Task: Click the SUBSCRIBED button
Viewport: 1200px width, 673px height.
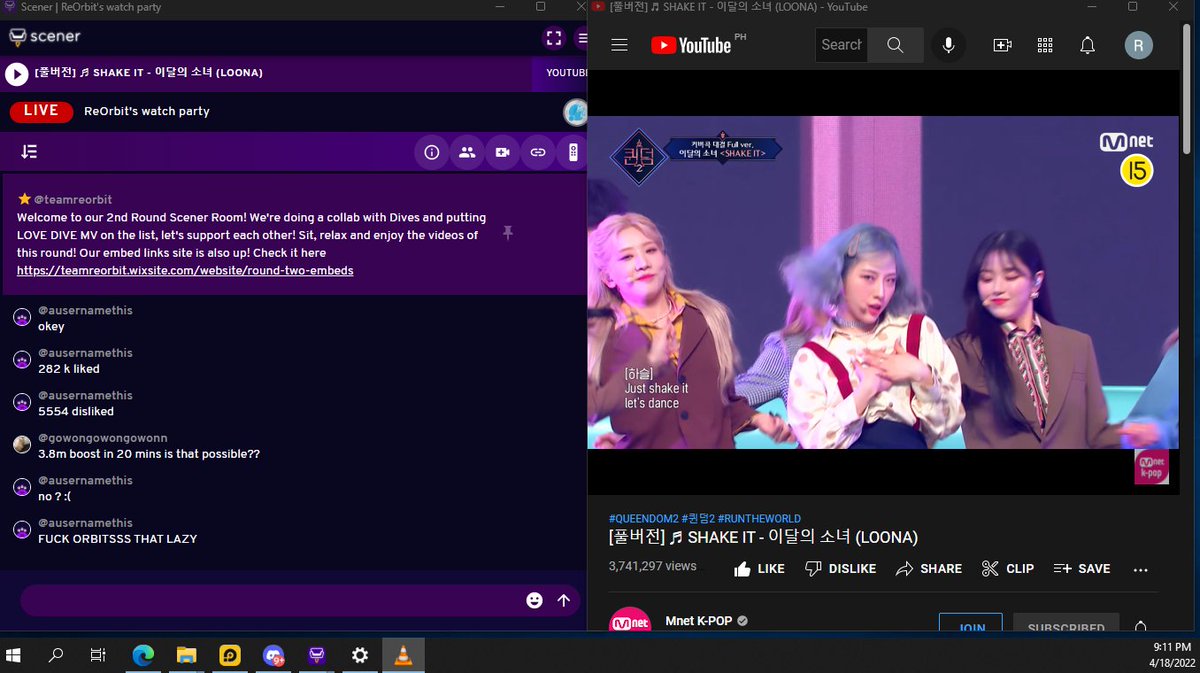Action: (x=1066, y=623)
